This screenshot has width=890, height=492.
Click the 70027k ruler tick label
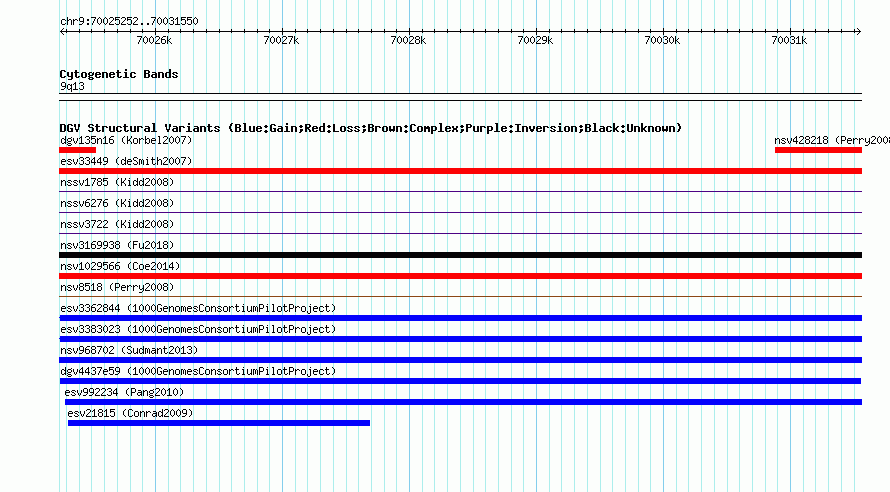pos(282,40)
